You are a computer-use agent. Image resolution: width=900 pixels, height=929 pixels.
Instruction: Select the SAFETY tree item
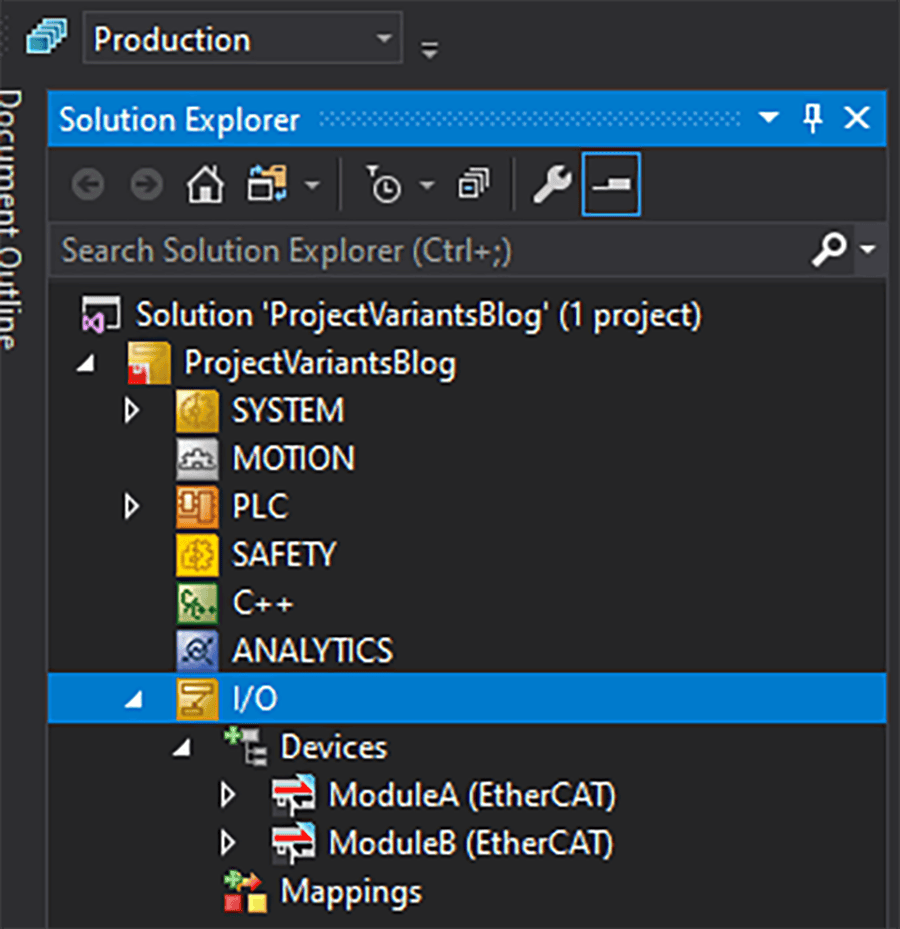284,555
